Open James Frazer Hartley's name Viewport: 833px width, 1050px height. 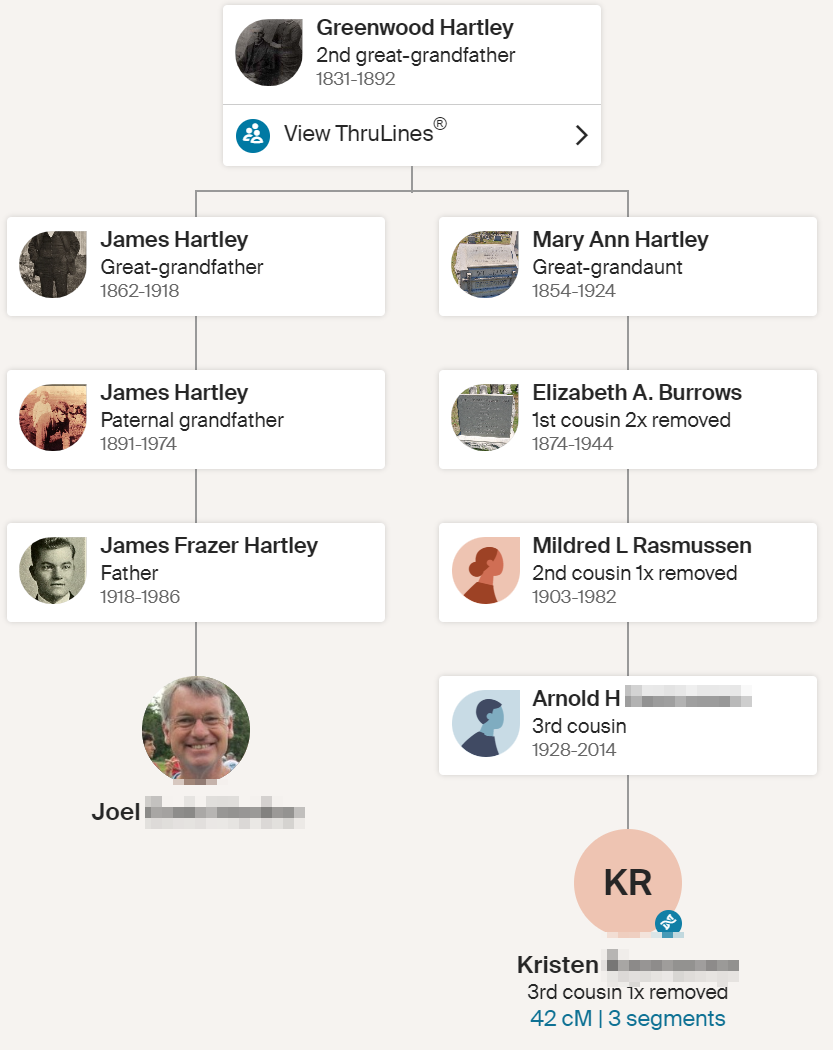209,546
